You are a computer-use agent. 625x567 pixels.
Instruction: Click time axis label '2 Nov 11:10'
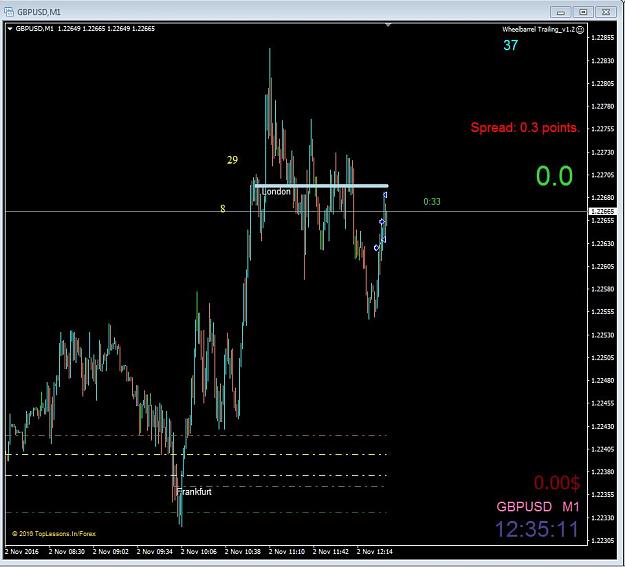(x=287, y=552)
